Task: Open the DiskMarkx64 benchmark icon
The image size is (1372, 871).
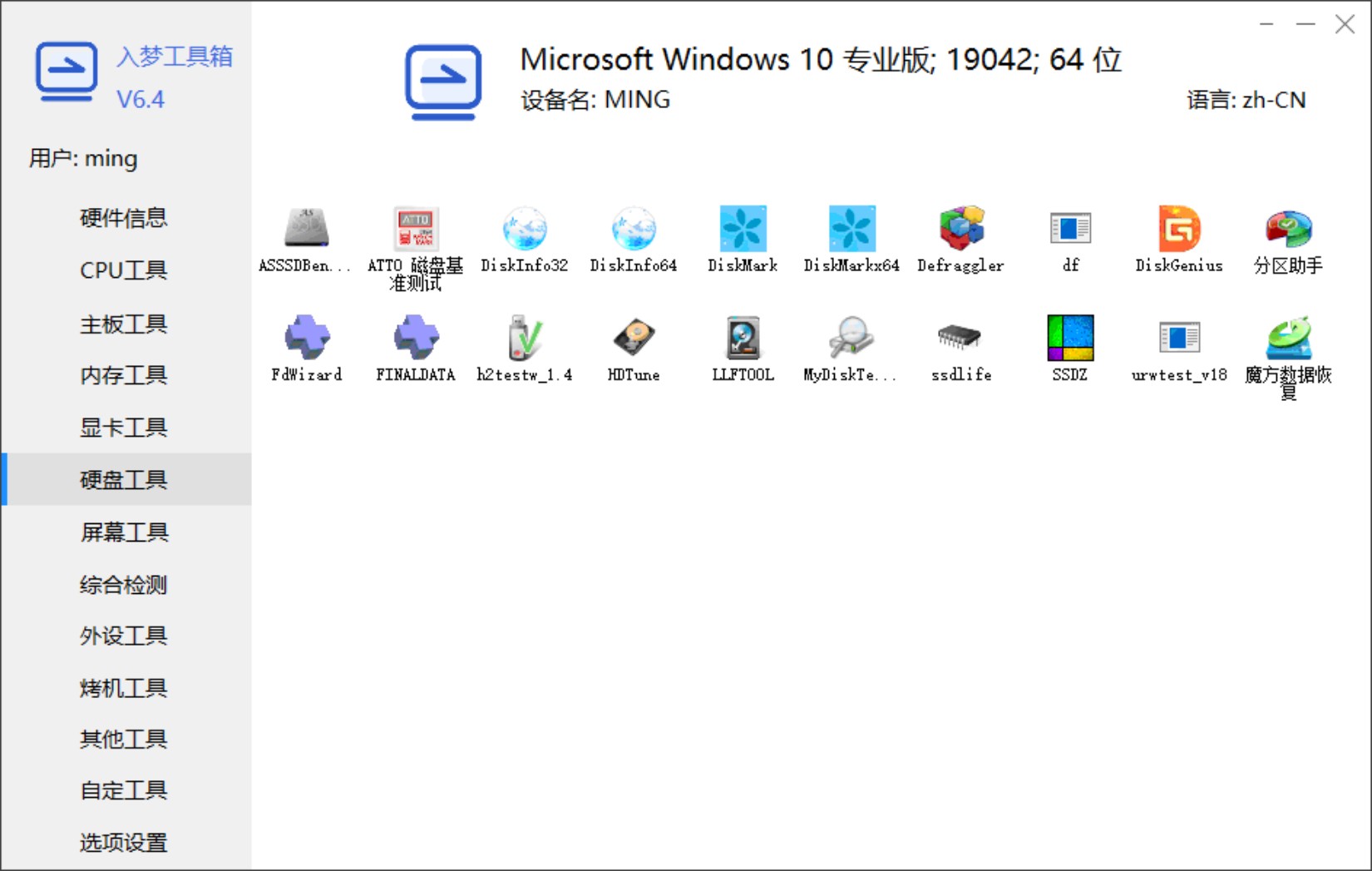Action: (x=851, y=228)
